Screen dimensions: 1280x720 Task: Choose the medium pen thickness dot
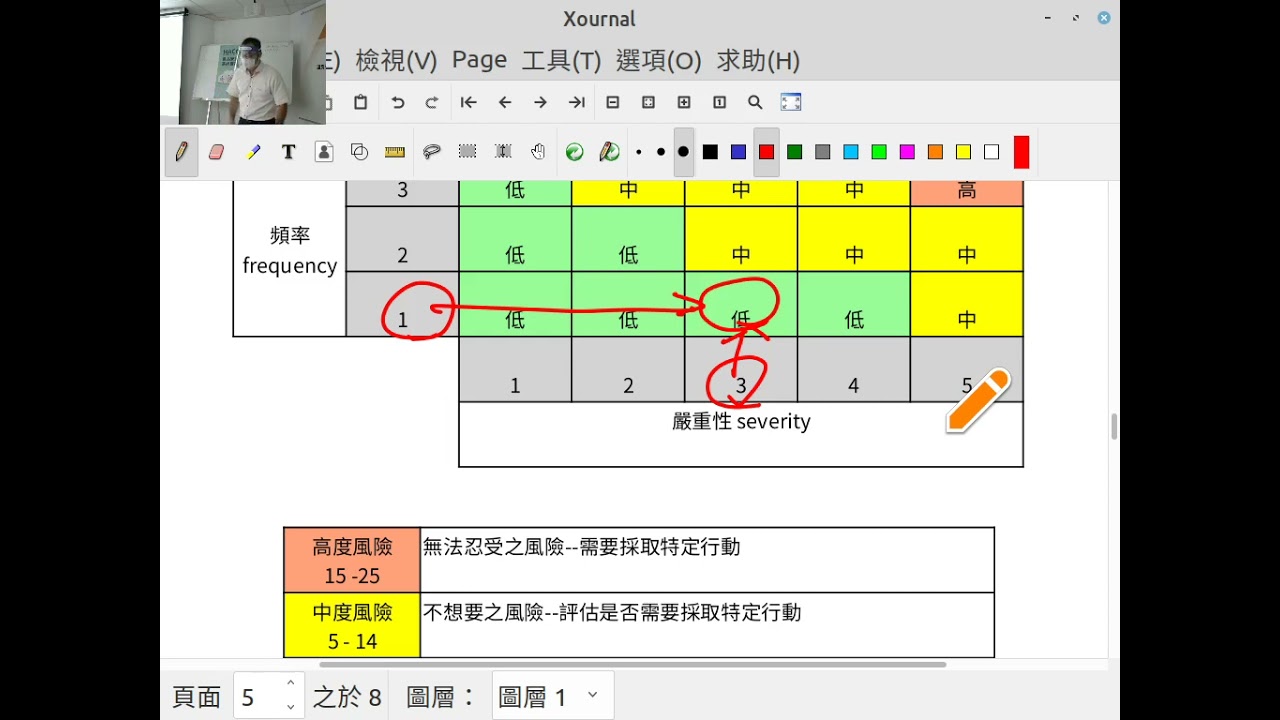(661, 152)
